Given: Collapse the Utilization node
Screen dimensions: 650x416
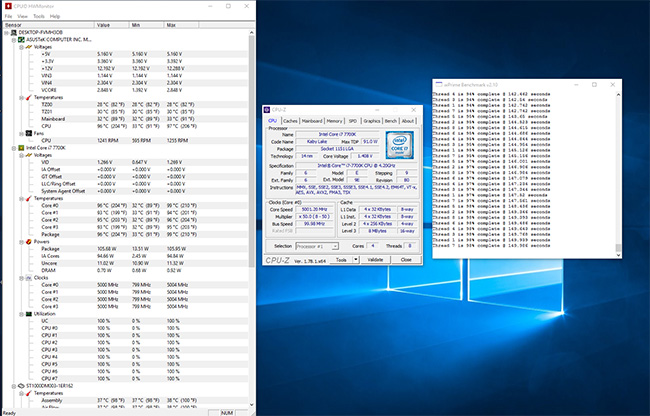Looking at the screenshot, I should coord(21,314).
